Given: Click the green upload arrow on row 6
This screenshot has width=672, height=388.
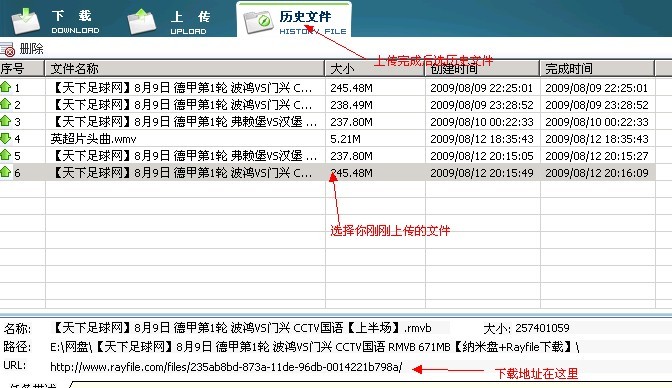Looking at the screenshot, I should point(6,172).
